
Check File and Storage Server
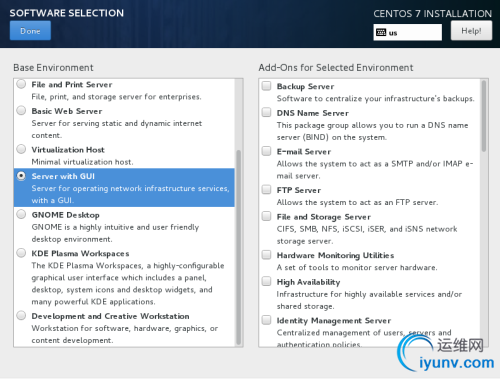point(266,216)
